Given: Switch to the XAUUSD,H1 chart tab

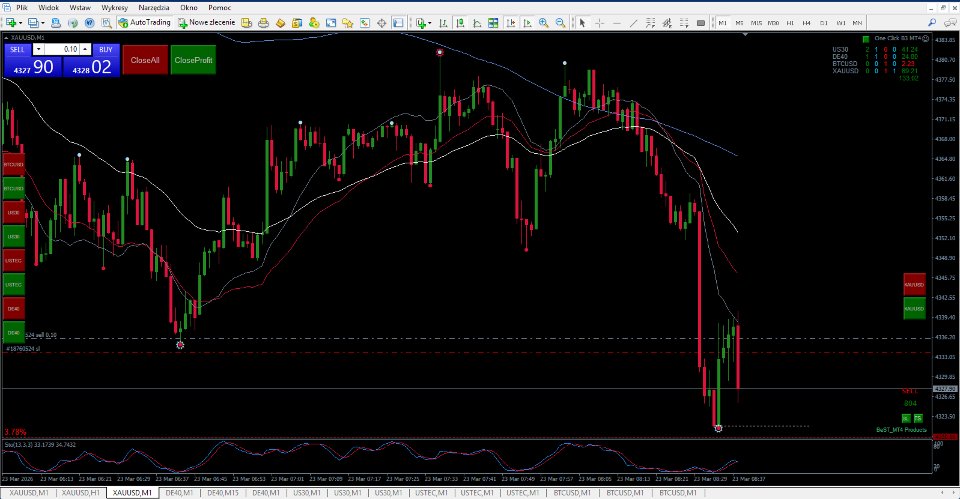Looking at the screenshot, I should click(81, 493).
